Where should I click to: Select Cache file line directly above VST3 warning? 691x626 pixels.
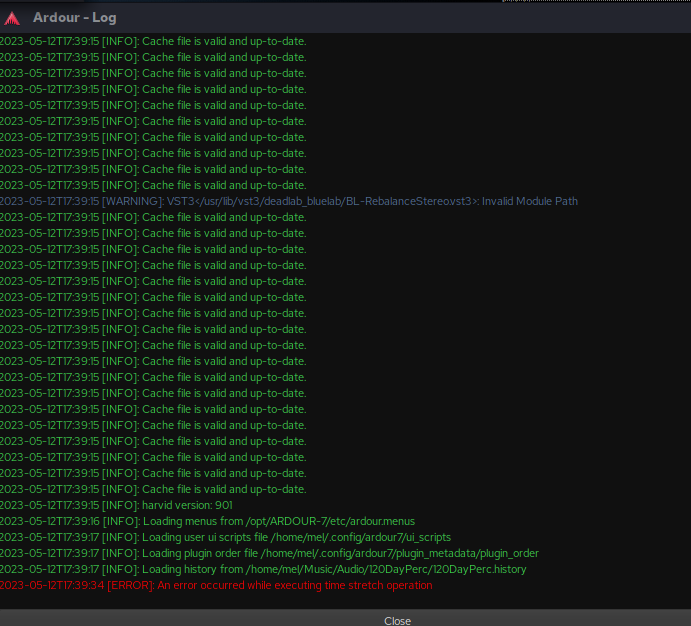coord(153,185)
